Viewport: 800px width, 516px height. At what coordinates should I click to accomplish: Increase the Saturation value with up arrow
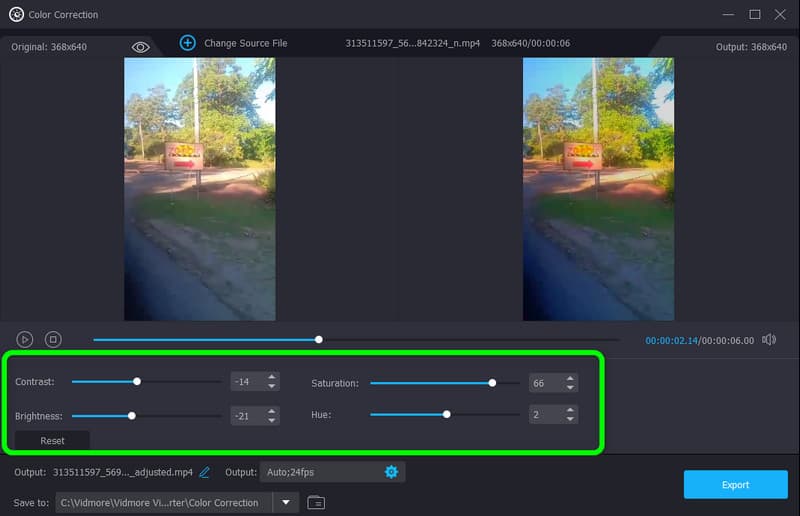coord(570,378)
